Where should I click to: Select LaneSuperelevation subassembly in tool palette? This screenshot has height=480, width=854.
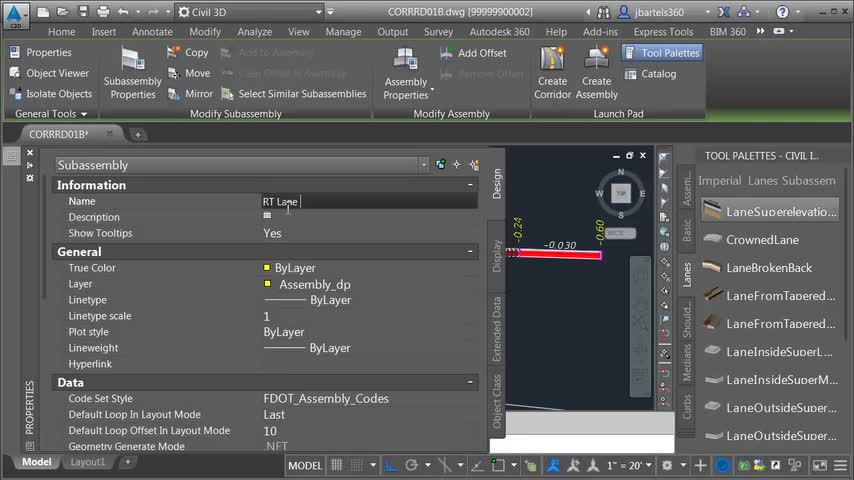[770, 211]
